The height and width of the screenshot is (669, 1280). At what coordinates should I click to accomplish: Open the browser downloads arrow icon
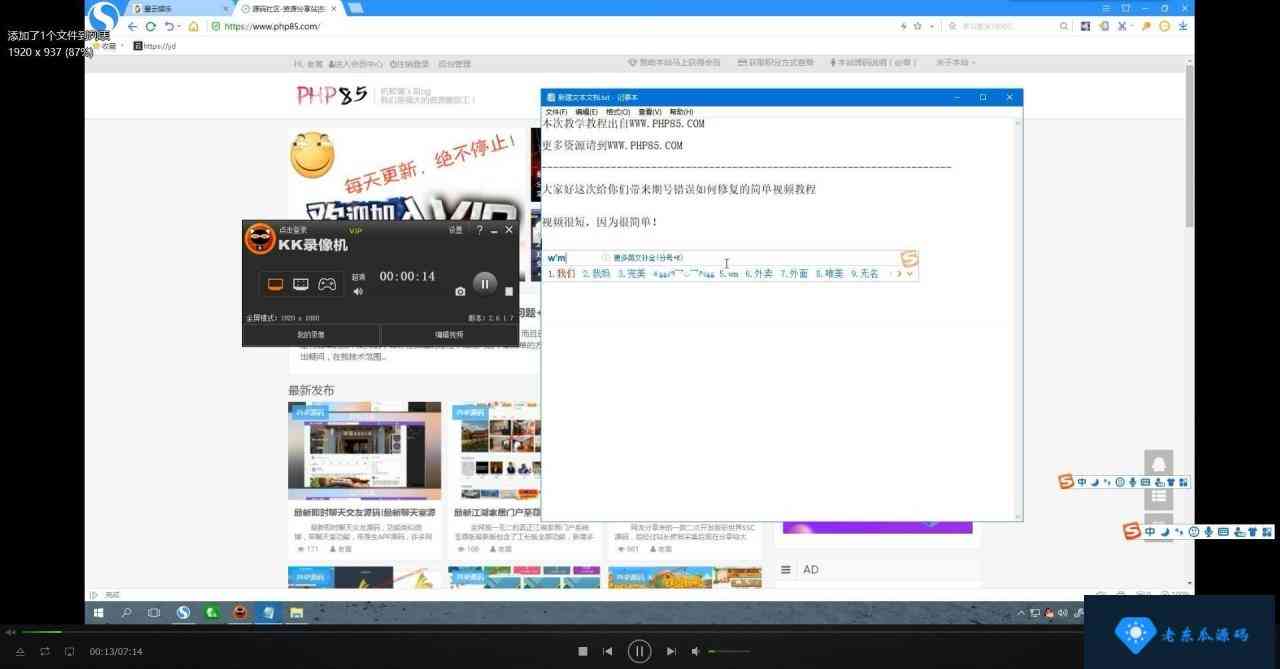click(x=1183, y=26)
